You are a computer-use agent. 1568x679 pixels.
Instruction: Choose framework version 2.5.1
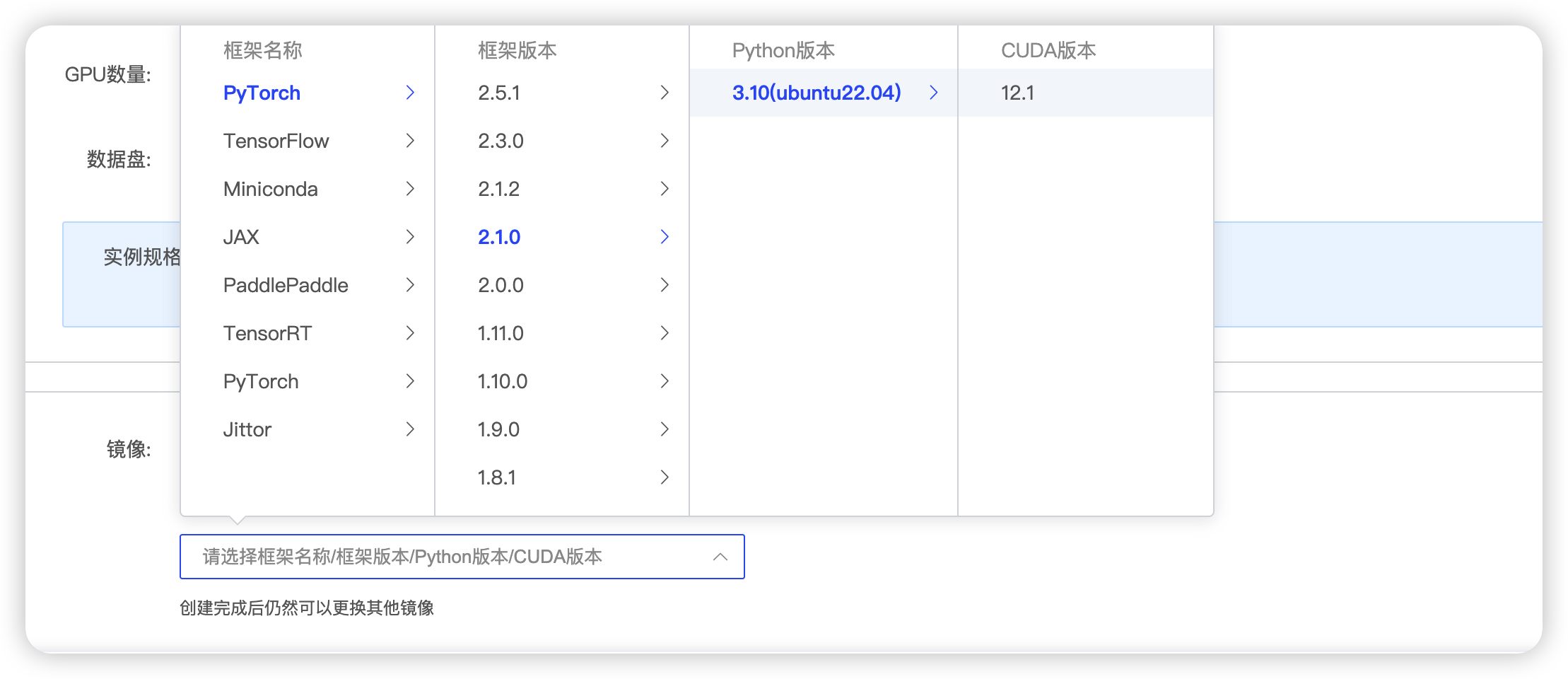click(499, 93)
